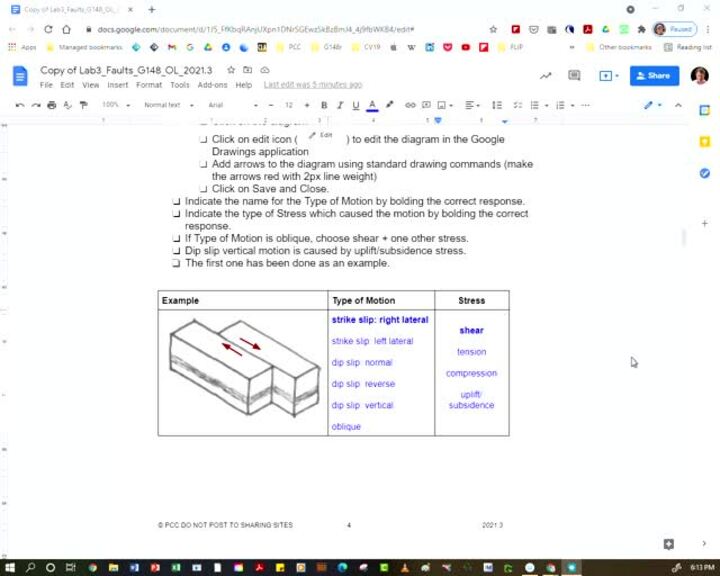Open Calendar in side panel
Screen dimensions: 720x576
705,111
